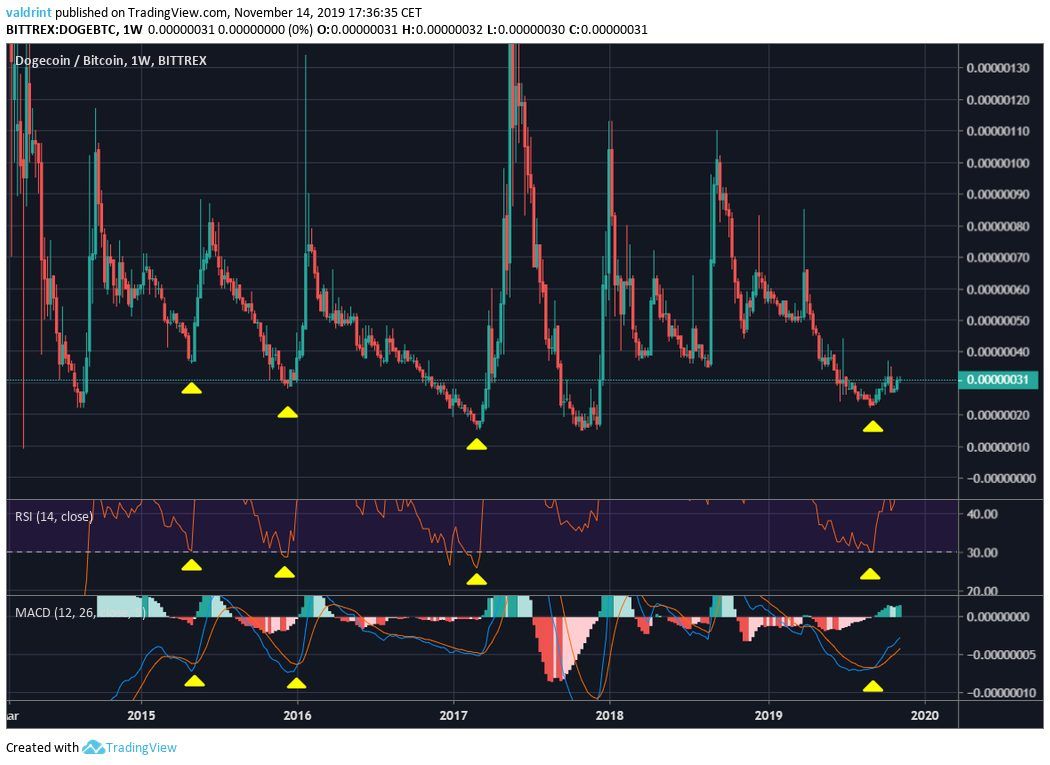This screenshot has height=765, width=1050.
Task: Open valdrint's profile
Action: tap(27, 11)
